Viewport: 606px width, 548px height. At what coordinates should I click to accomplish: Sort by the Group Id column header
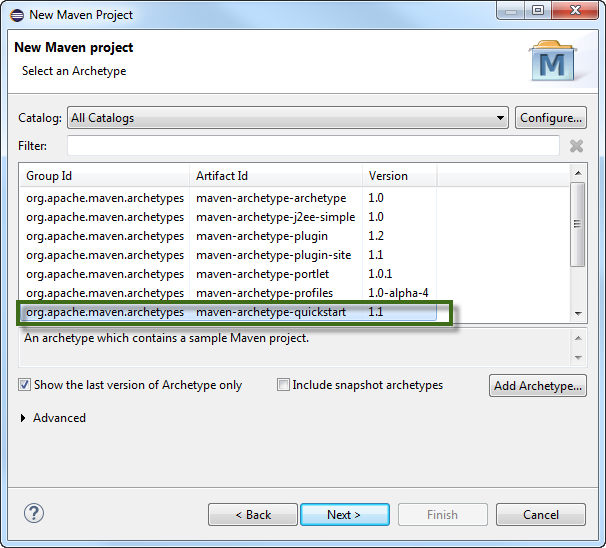pos(104,176)
